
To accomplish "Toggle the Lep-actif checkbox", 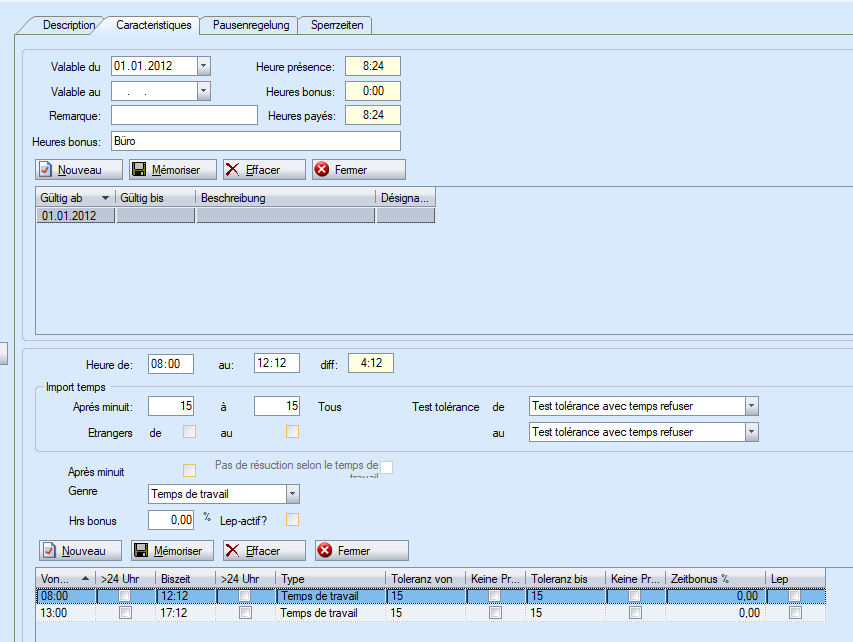I will point(292,520).
